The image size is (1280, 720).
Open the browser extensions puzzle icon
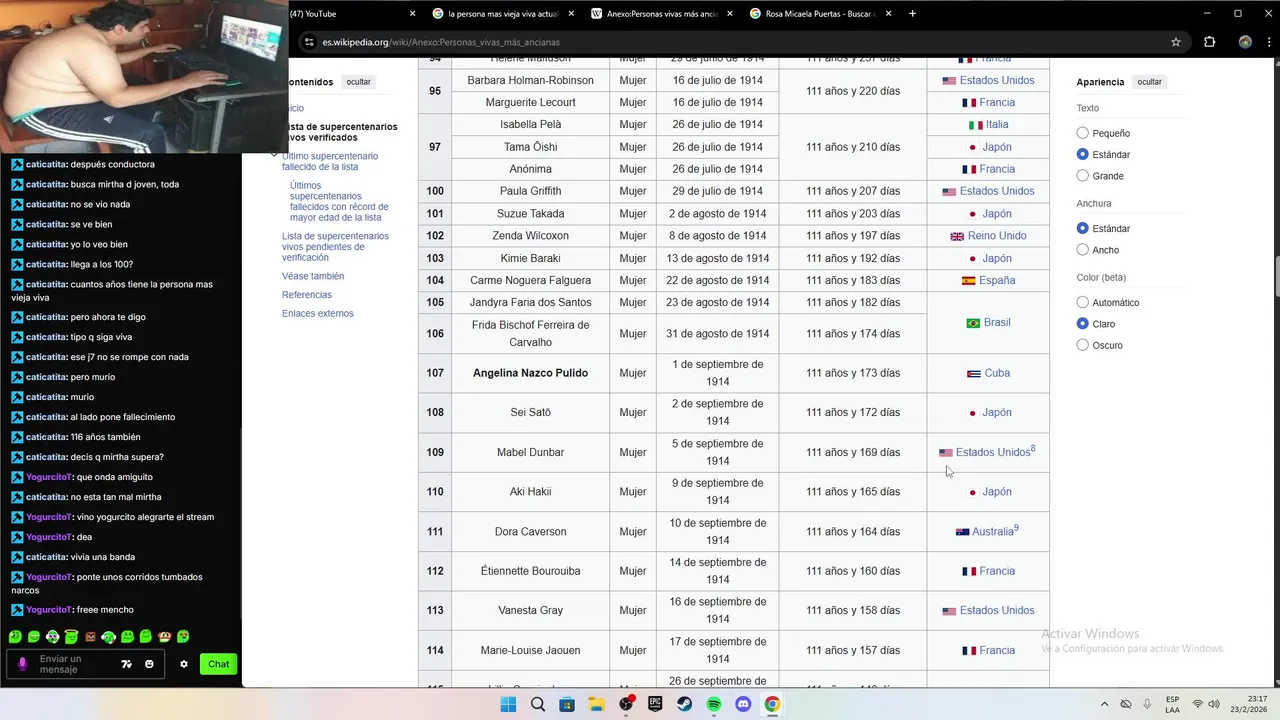coord(1209,42)
